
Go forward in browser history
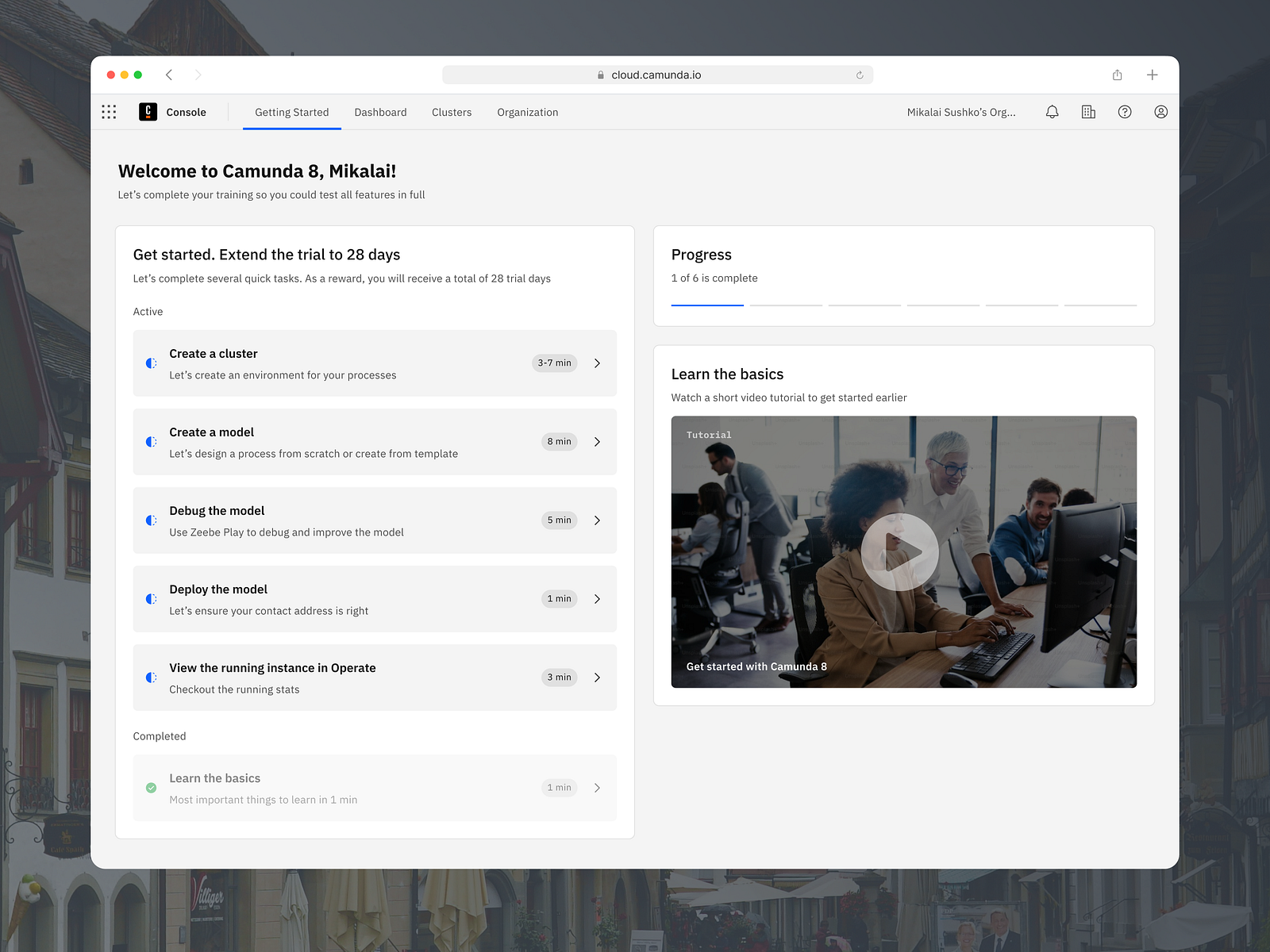tap(198, 75)
